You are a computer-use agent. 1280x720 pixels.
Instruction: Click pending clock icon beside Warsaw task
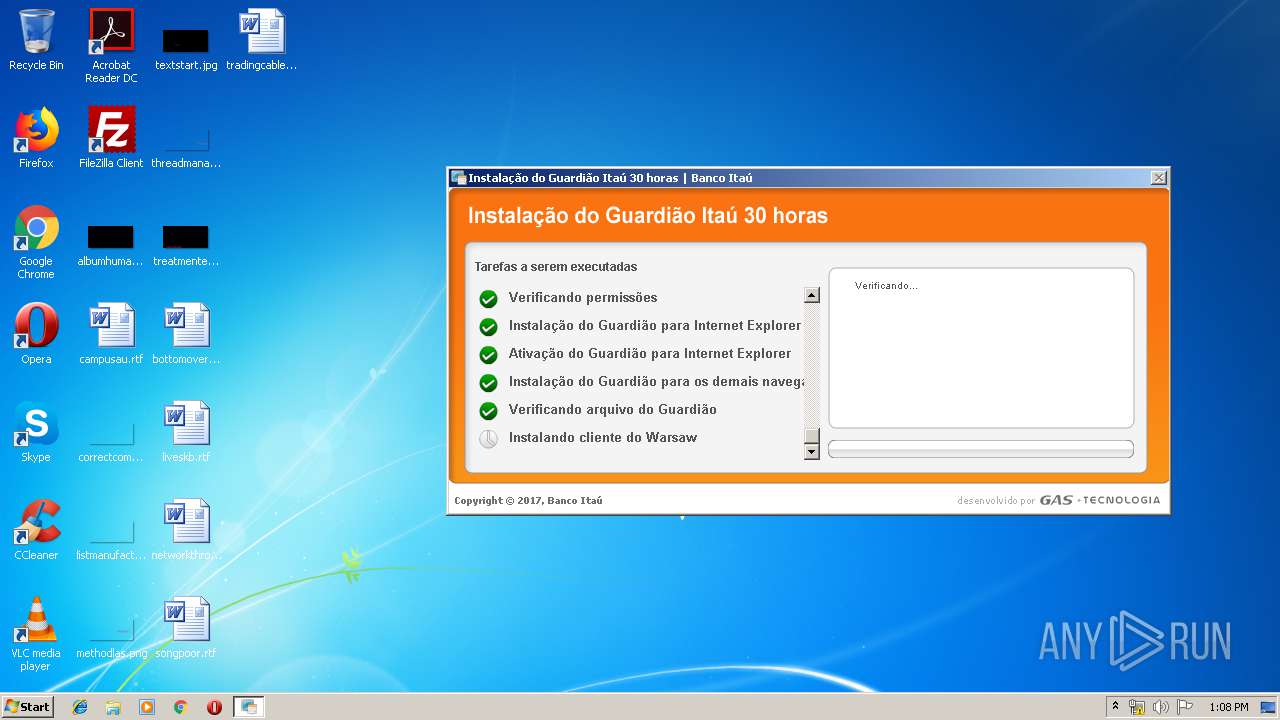click(x=488, y=438)
